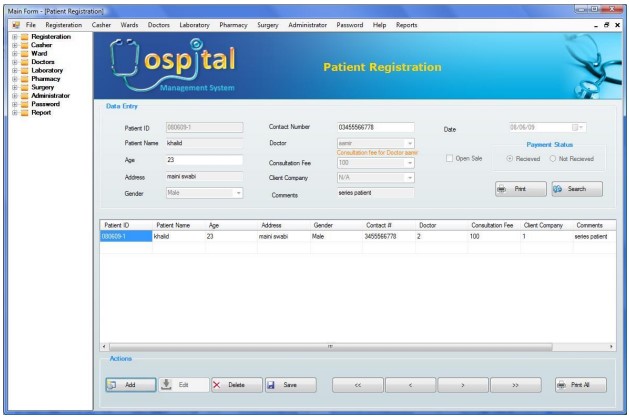The width and height of the screenshot is (629, 419).
Task: Minimize the Patient Registration child window
Action: pyautogui.click(x=596, y=25)
